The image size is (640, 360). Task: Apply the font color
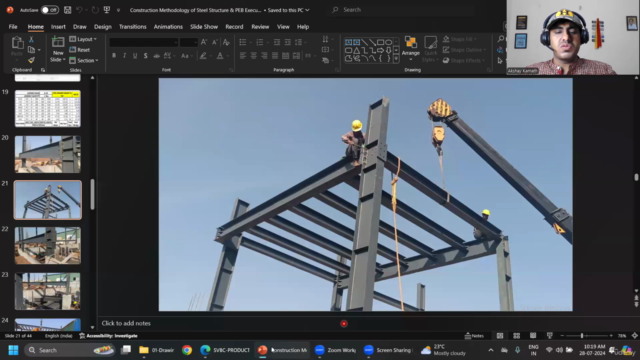click(x=220, y=56)
